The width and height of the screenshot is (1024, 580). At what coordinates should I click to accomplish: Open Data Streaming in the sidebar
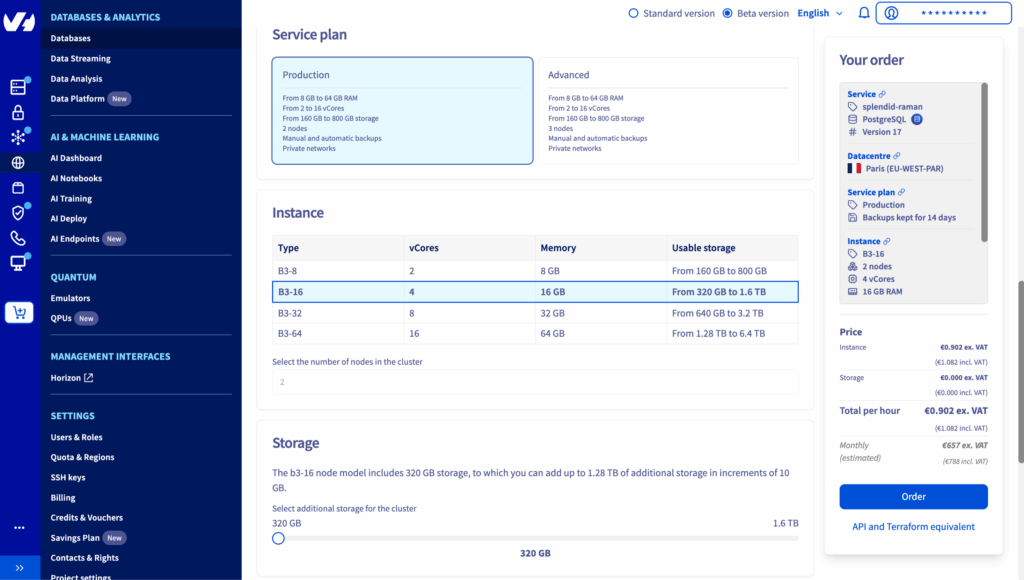[81, 59]
